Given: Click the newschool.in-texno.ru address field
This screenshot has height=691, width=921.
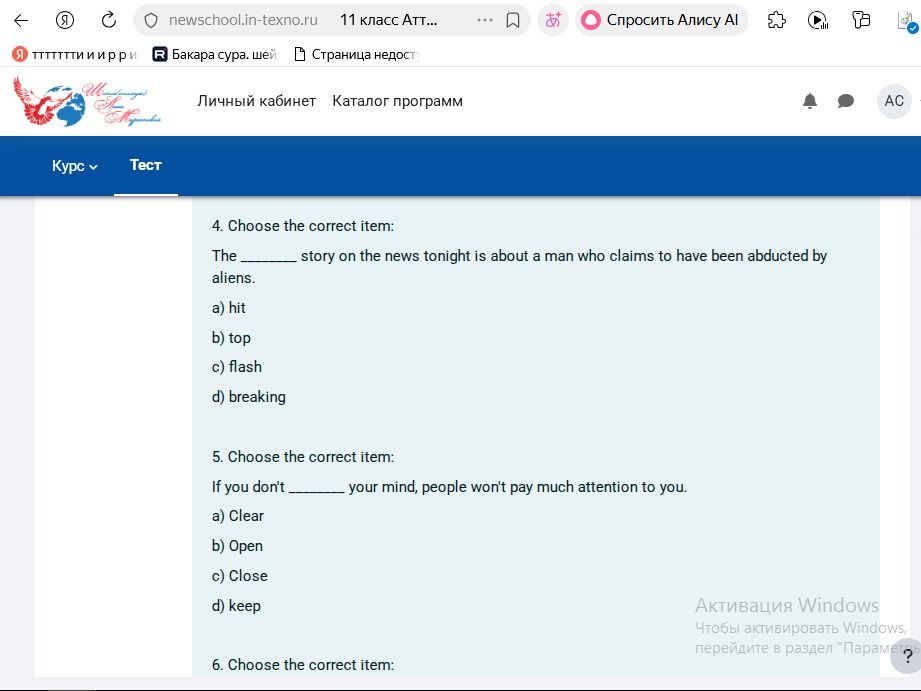Looking at the screenshot, I should [x=243, y=21].
